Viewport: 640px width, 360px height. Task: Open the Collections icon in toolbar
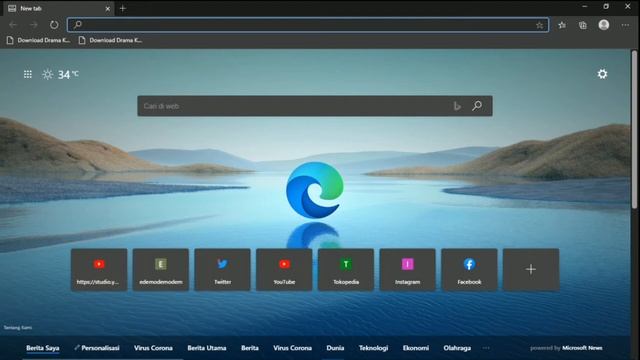tap(583, 25)
